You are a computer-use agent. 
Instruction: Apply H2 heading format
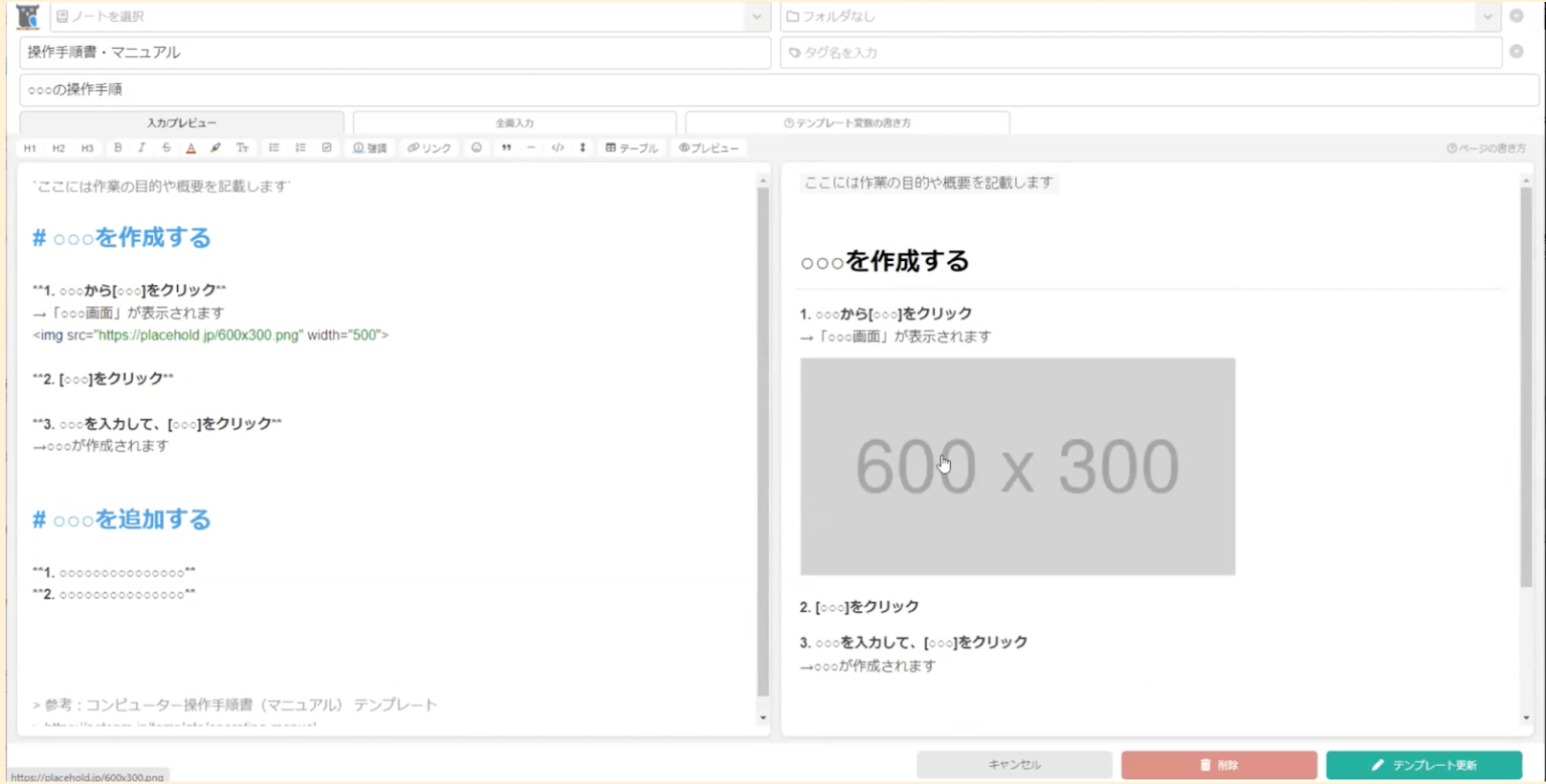tap(58, 148)
